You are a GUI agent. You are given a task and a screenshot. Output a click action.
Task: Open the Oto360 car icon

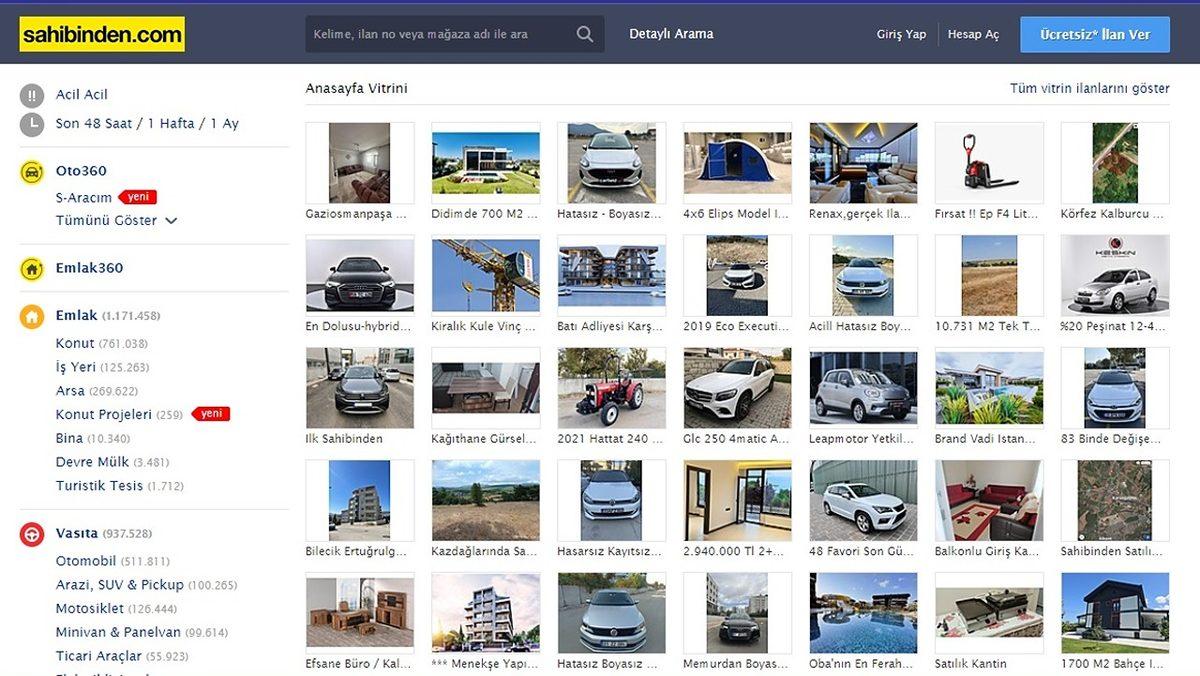pyautogui.click(x=31, y=171)
